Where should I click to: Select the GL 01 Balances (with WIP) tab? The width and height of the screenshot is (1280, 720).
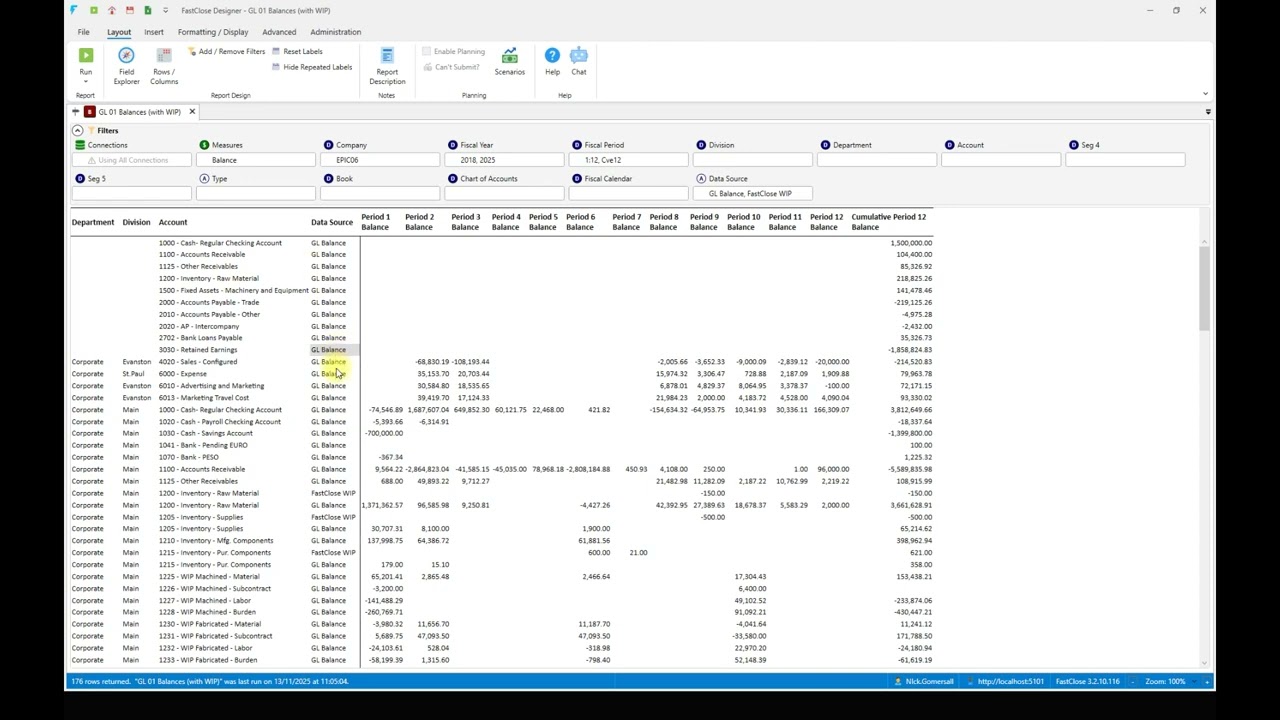(x=139, y=112)
